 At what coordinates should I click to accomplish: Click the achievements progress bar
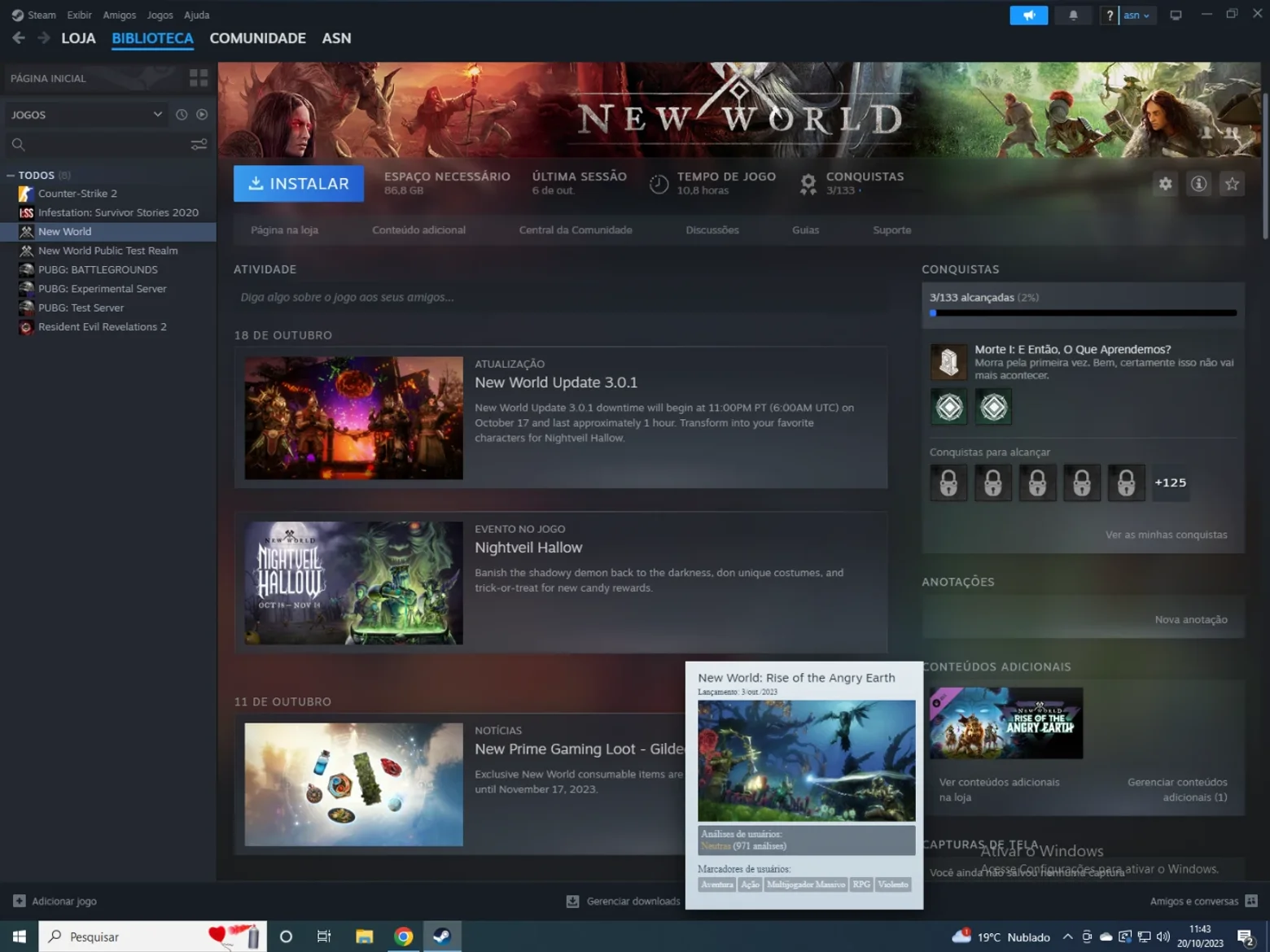point(1084,313)
